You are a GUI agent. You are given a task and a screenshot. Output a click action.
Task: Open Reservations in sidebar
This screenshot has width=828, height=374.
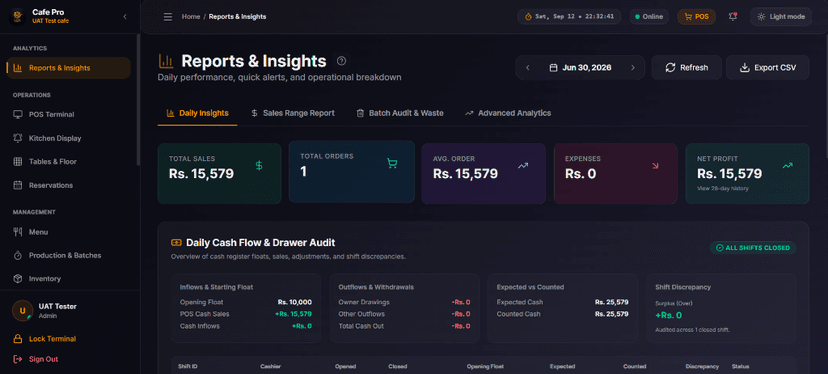coord(69,185)
